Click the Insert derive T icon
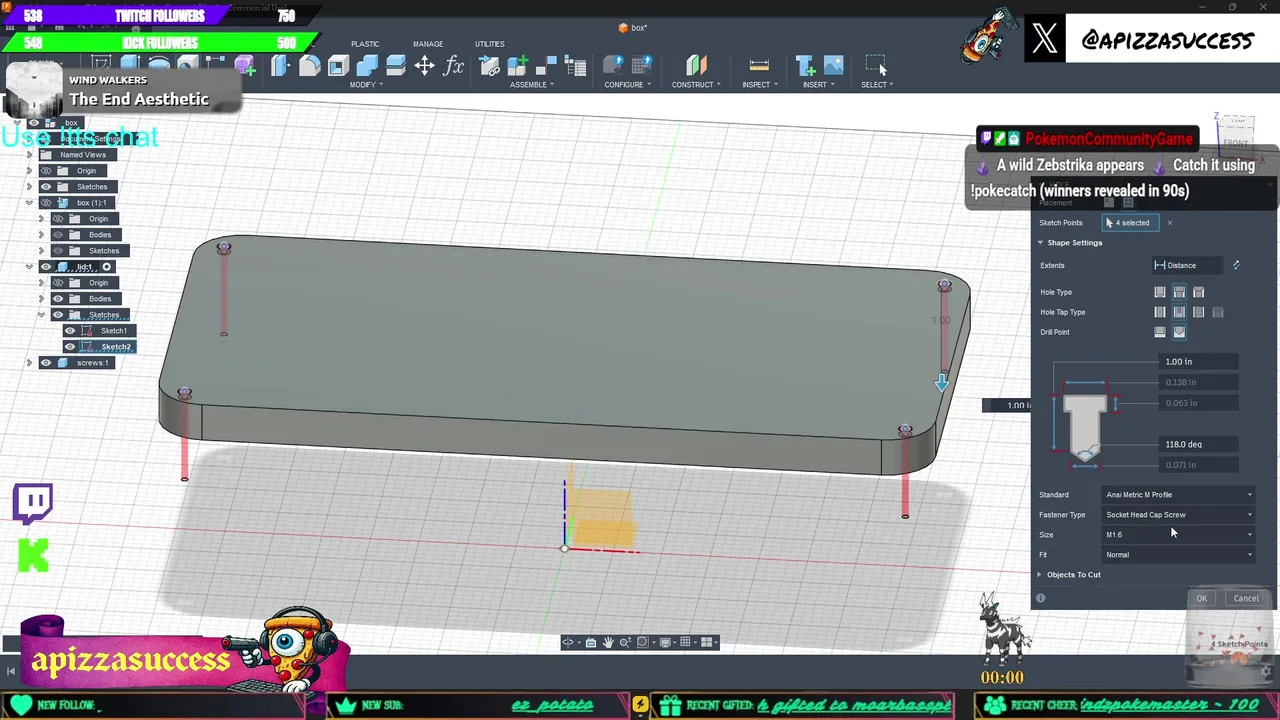This screenshot has width=1280, height=720. pyautogui.click(x=805, y=66)
